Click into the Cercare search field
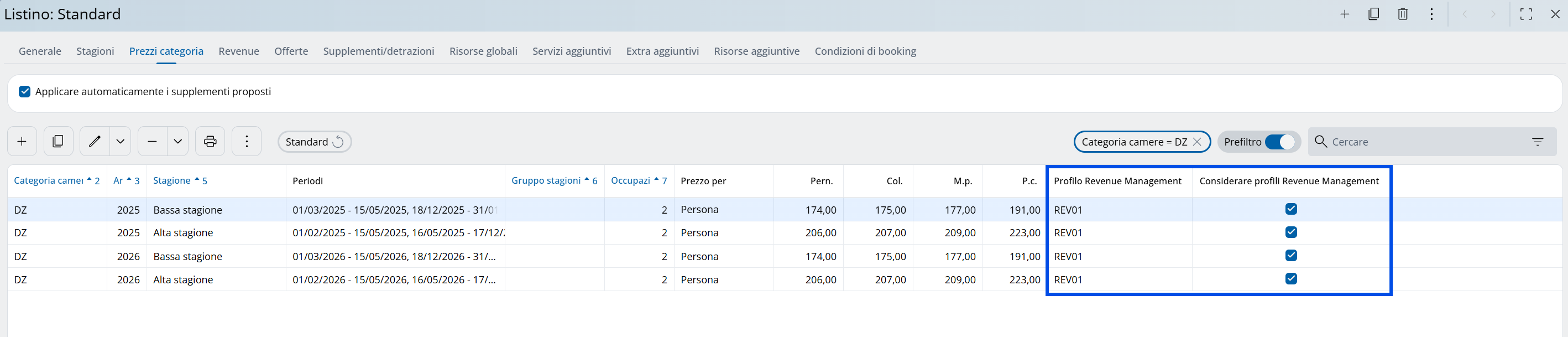The width and height of the screenshot is (1568, 337). tap(1424, 142)
